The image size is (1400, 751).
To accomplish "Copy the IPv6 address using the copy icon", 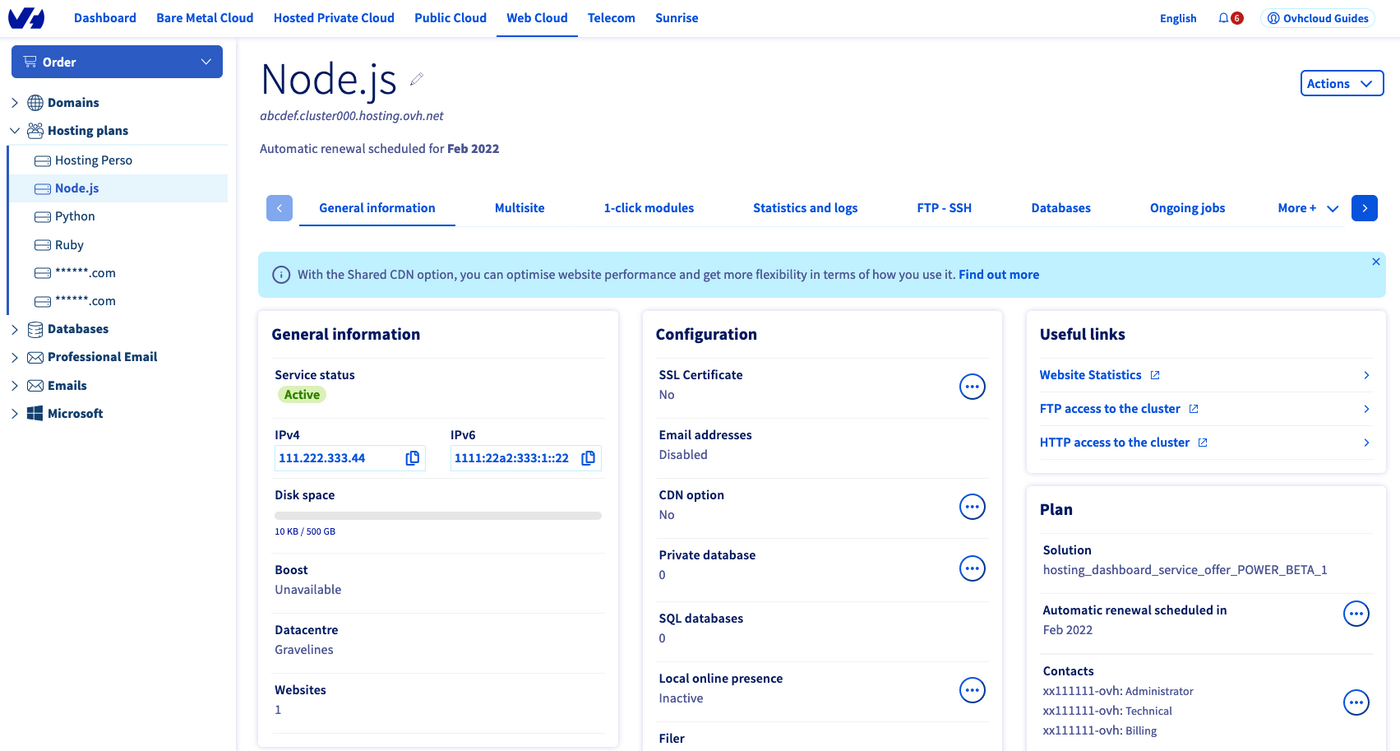I will [x=588, y=458].
